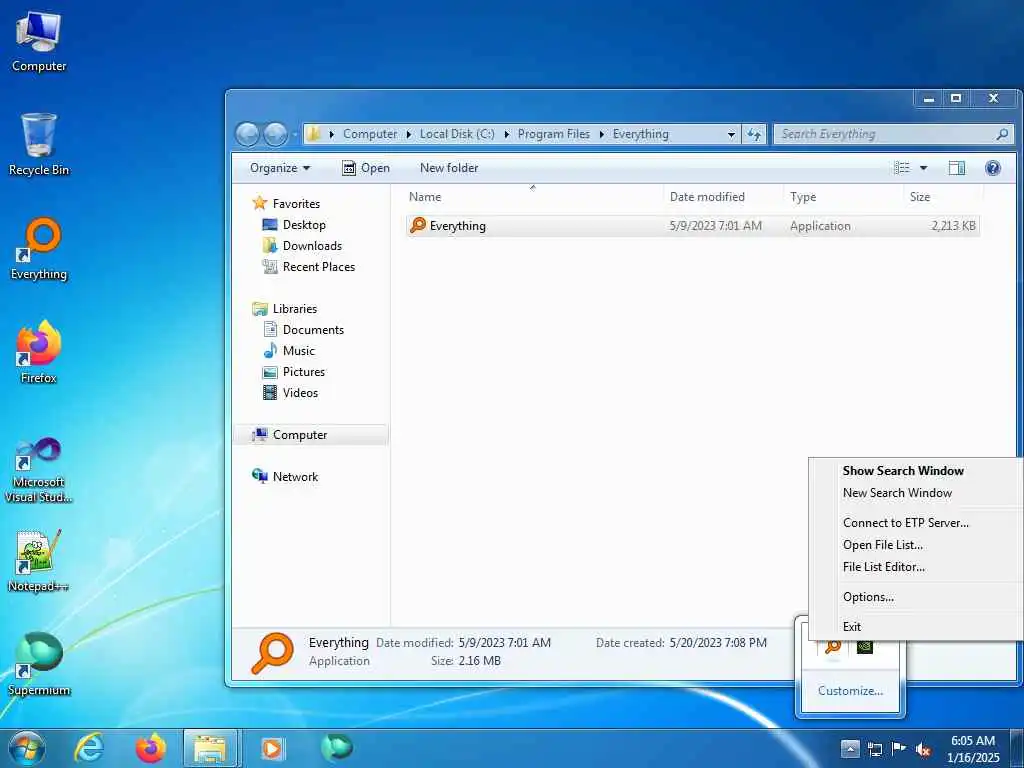Expand the arrow after Computer in the address bar

(409, 134)
